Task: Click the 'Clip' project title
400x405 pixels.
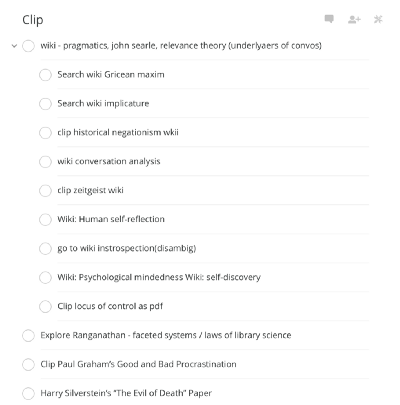Action: click(33, 20)
